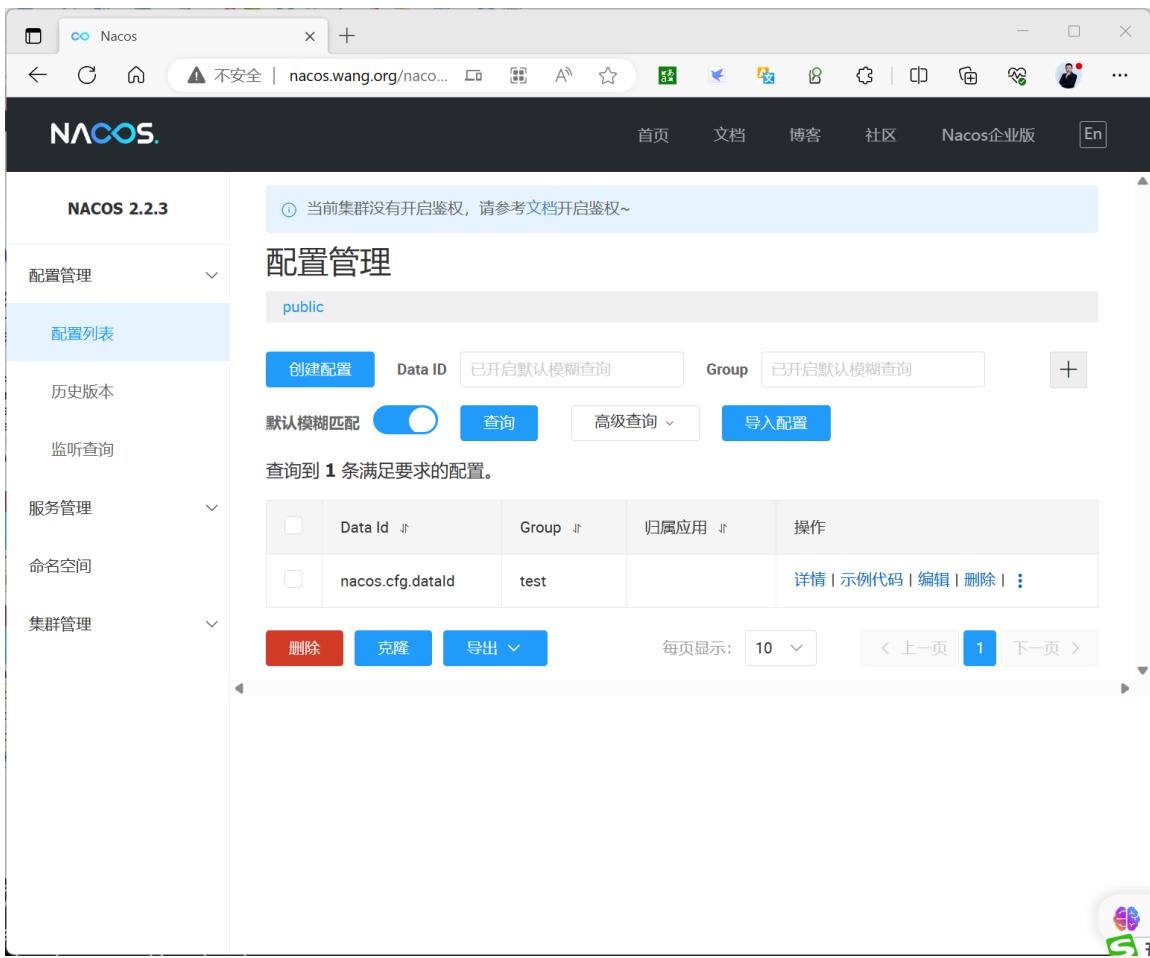Open 社区 in top navigation
The image size is (1150, 958).
(x=880, y=135)
